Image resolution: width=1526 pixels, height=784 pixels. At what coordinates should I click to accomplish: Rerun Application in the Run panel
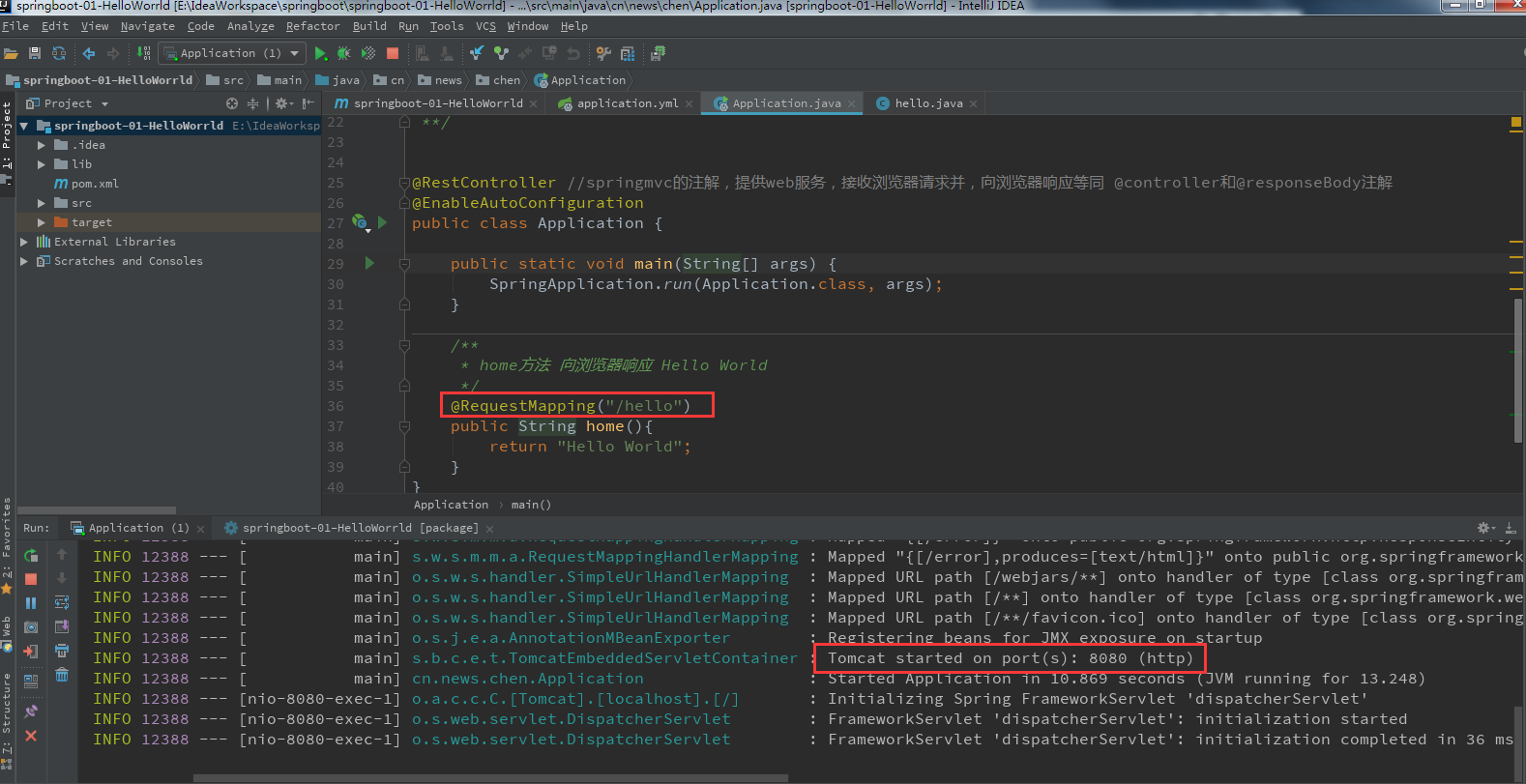click(31, 555)
